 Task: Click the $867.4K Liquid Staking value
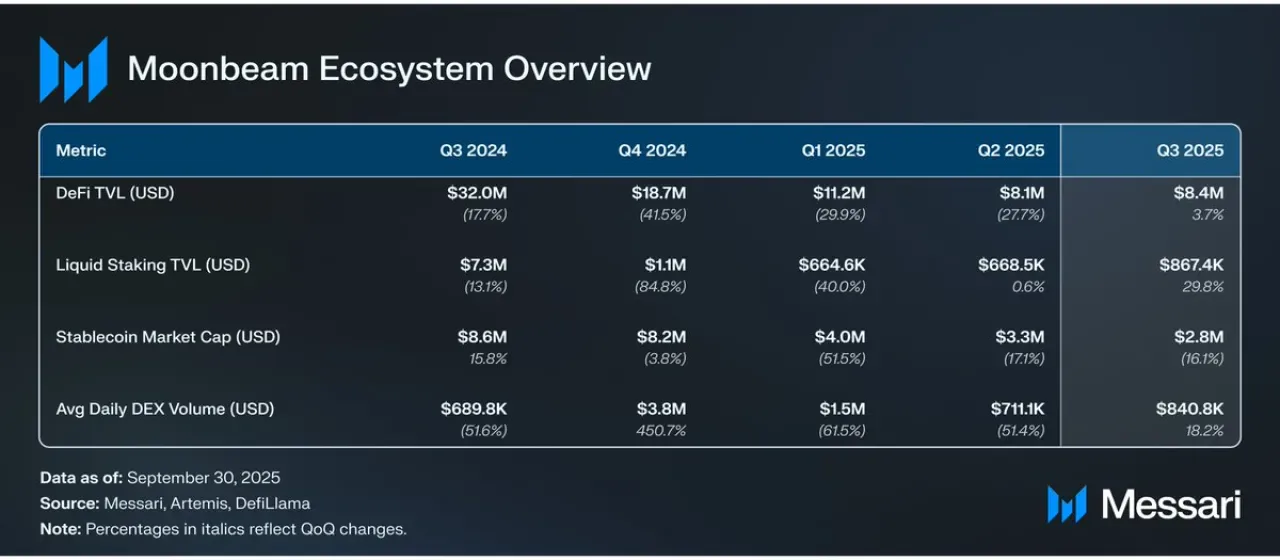[1190, 265]
